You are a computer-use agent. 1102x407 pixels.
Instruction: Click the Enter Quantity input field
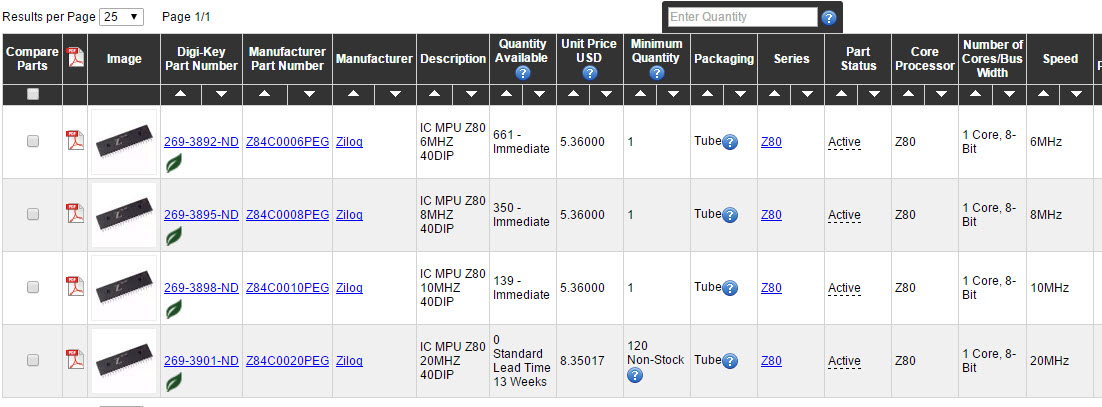741,17
